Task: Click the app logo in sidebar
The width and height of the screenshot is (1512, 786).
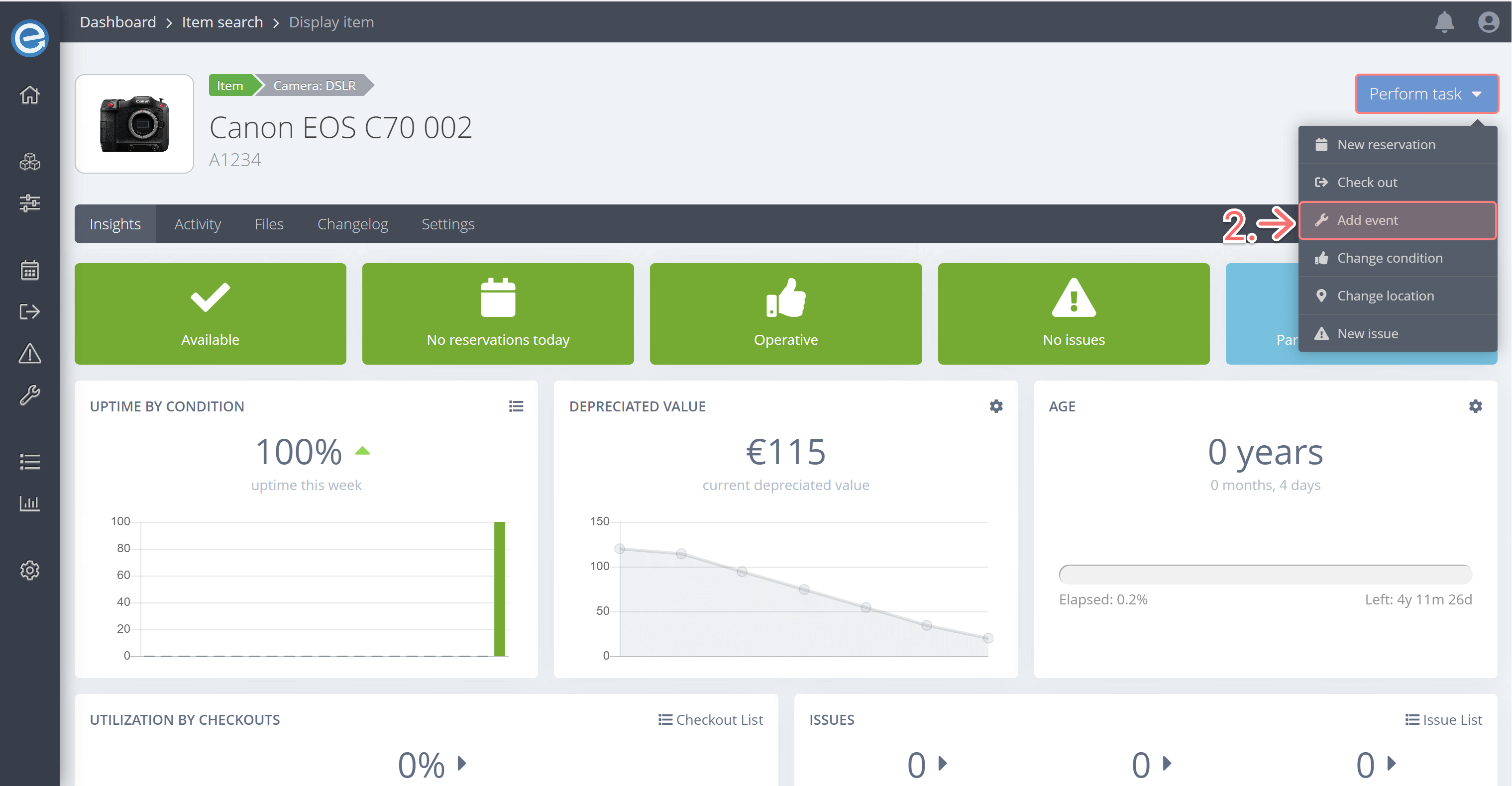Action: [x=29, y=38]
